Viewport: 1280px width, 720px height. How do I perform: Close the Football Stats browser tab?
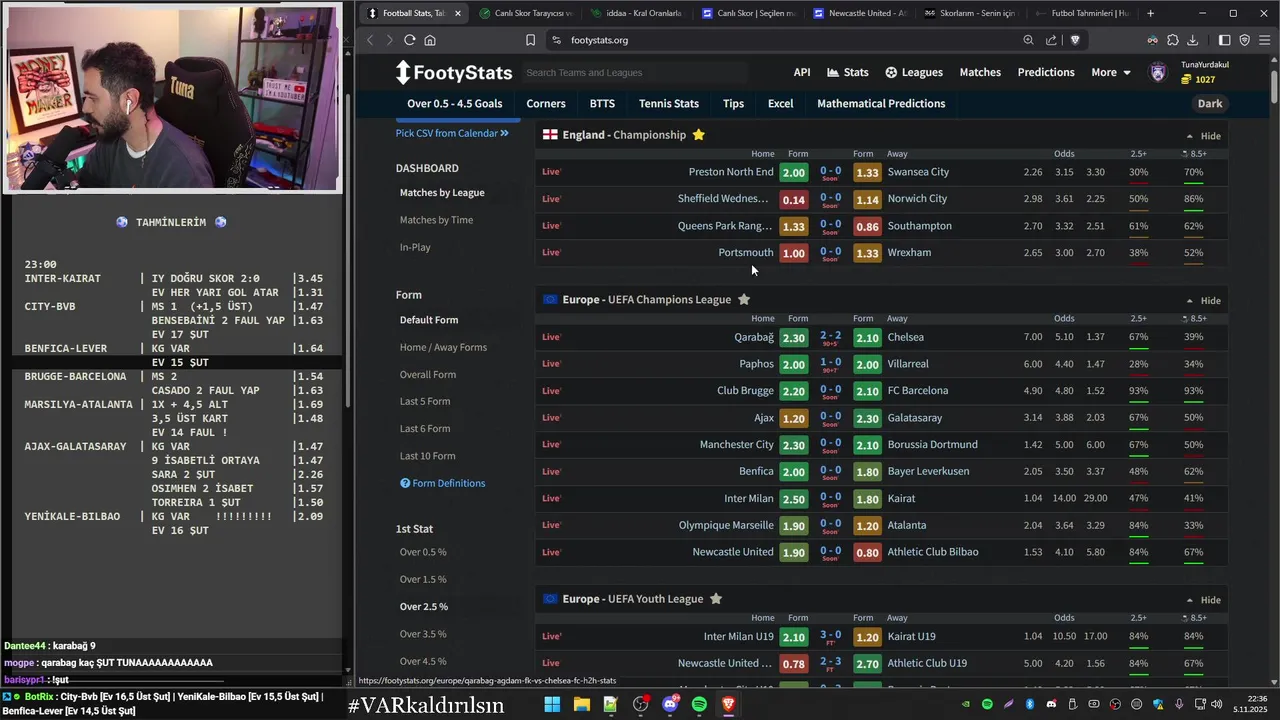(x=458, y=13)
